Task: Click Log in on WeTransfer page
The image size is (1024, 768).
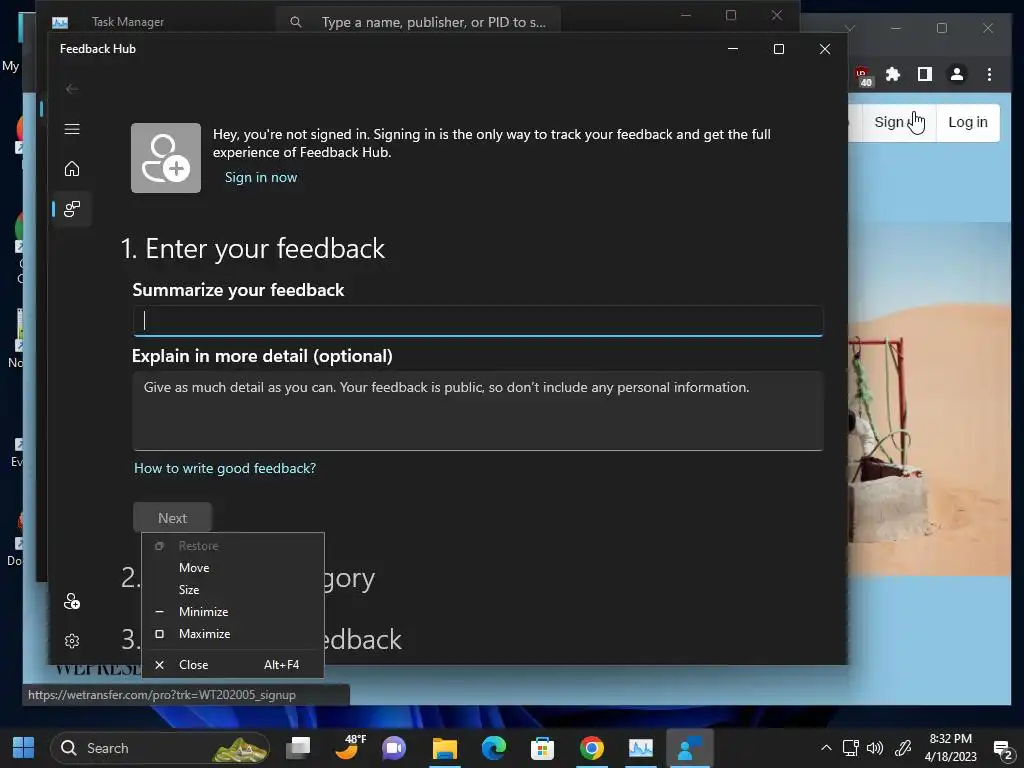Action: (968, 122)
